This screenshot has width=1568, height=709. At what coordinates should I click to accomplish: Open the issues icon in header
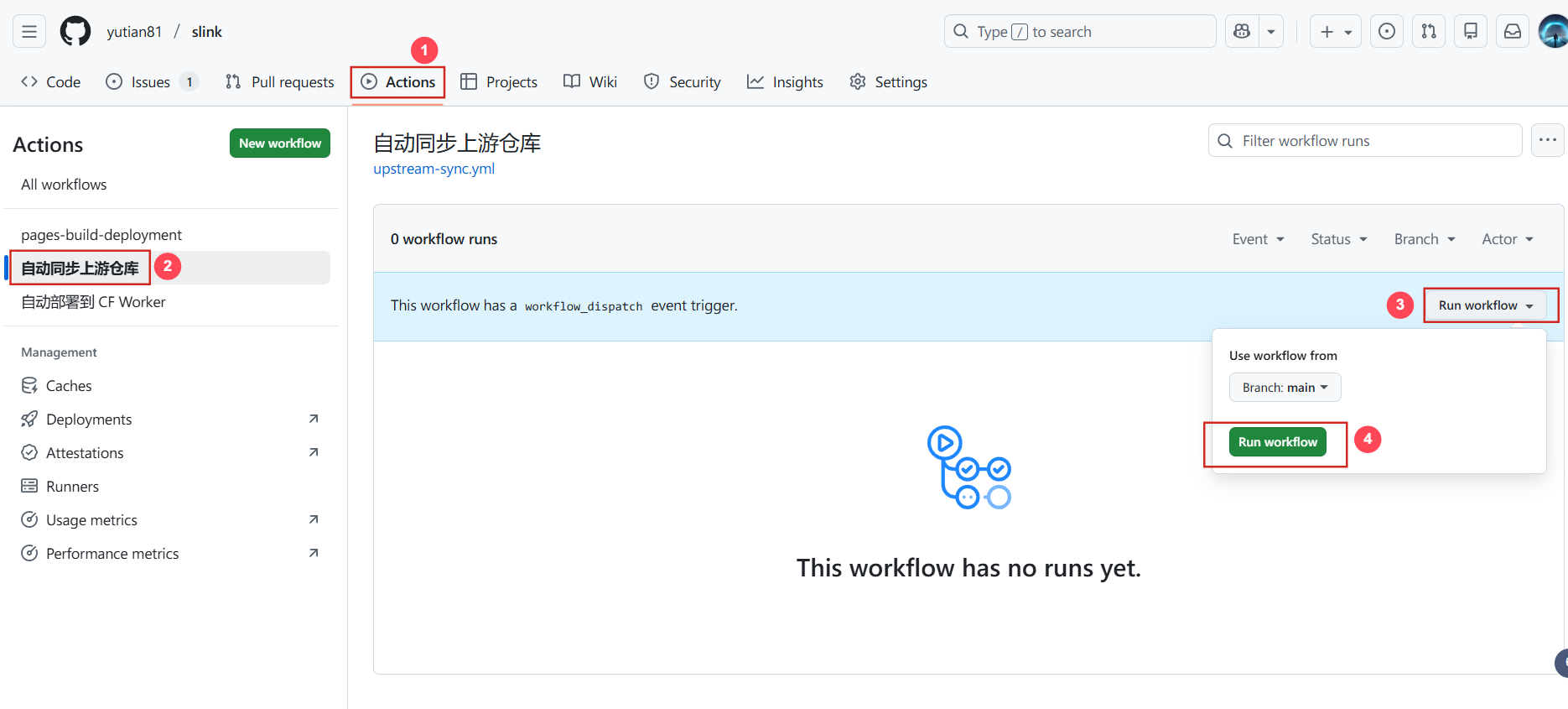1387,32
